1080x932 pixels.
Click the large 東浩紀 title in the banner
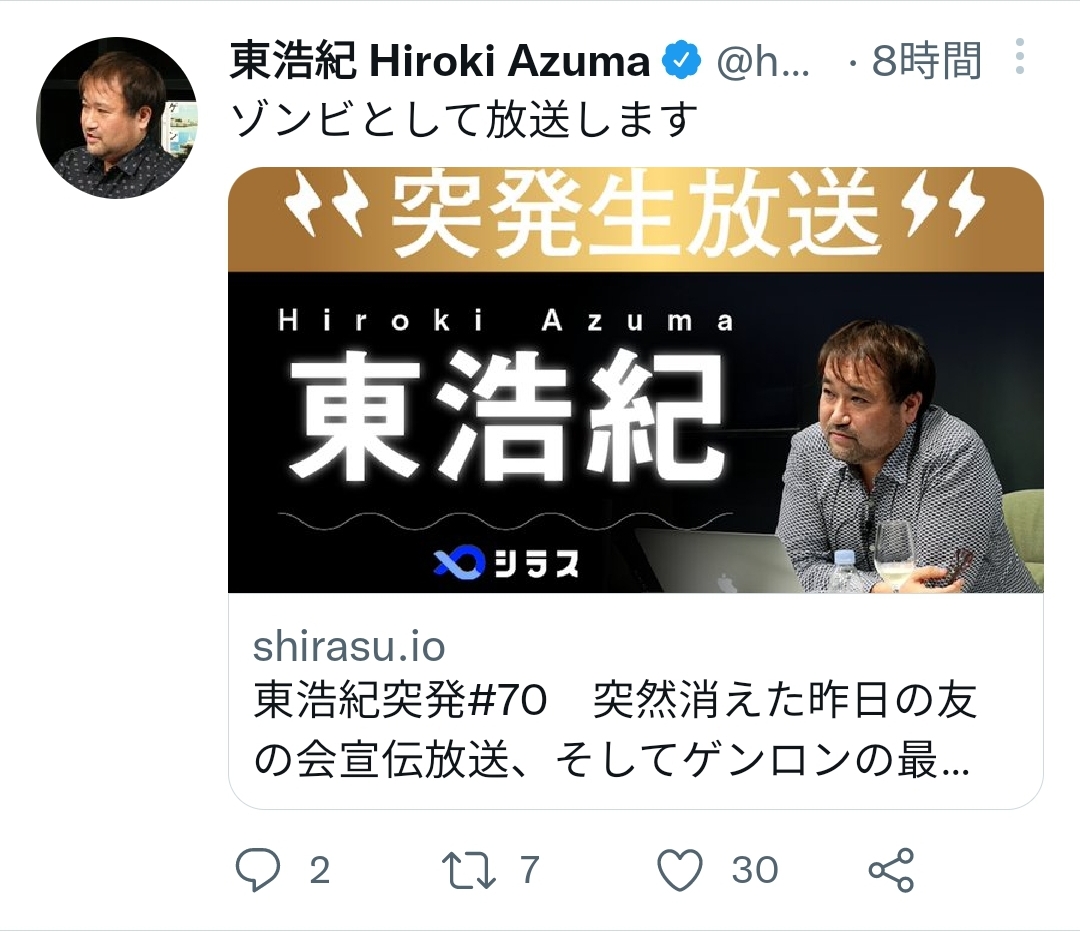pyautogui.click(x=505, y=415)
